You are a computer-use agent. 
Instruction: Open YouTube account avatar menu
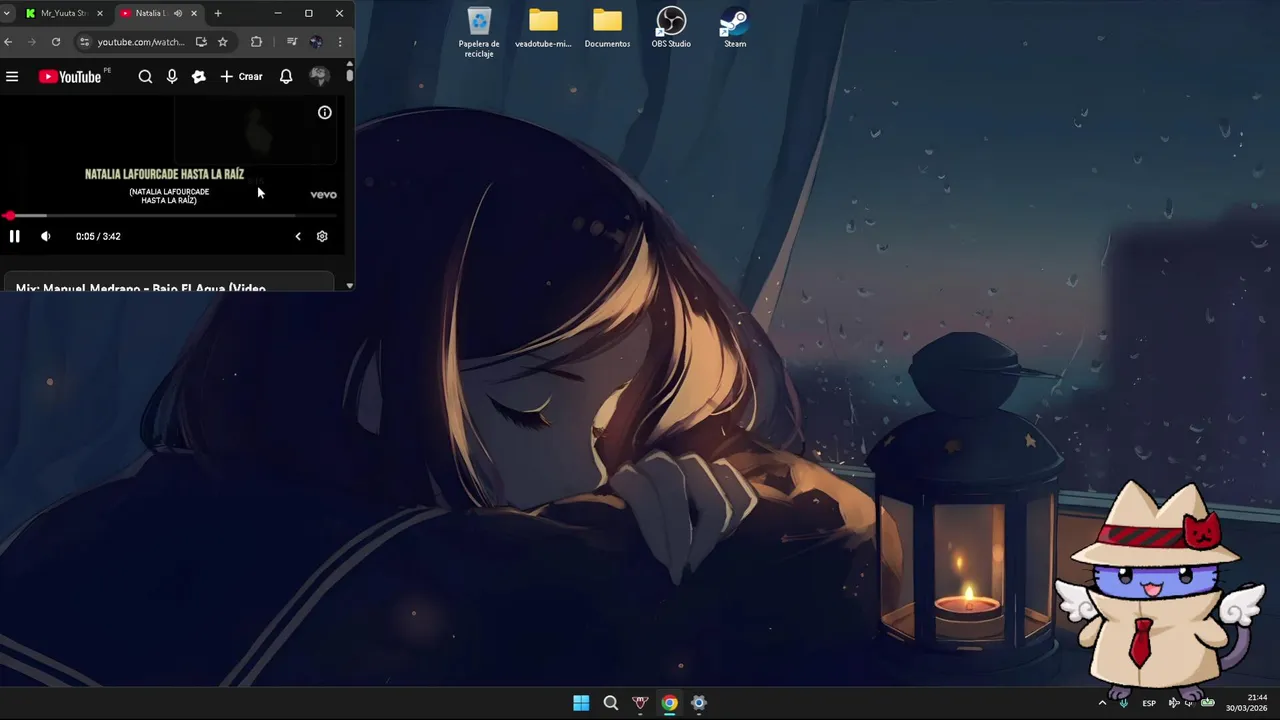319,77
